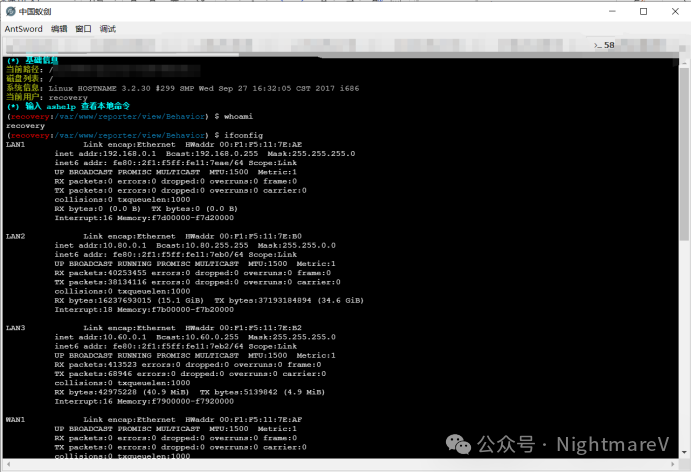691x472 pixels.
Task: Click the recovery output under whoami
Action: tap(26, 126)
